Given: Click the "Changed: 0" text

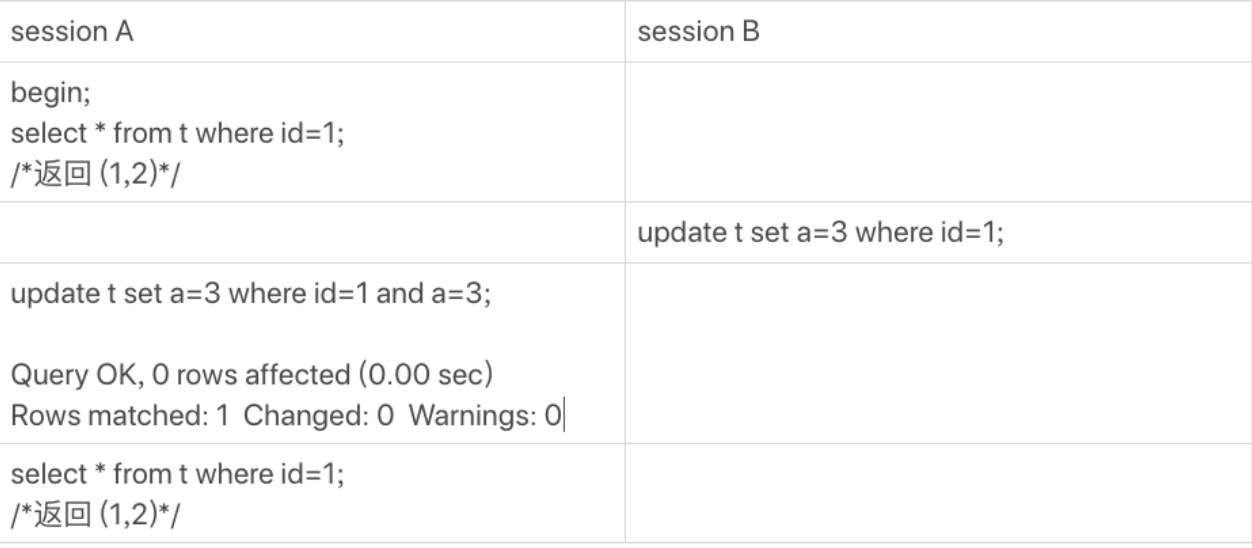Looking at the screenshot, I should [320, 415].
